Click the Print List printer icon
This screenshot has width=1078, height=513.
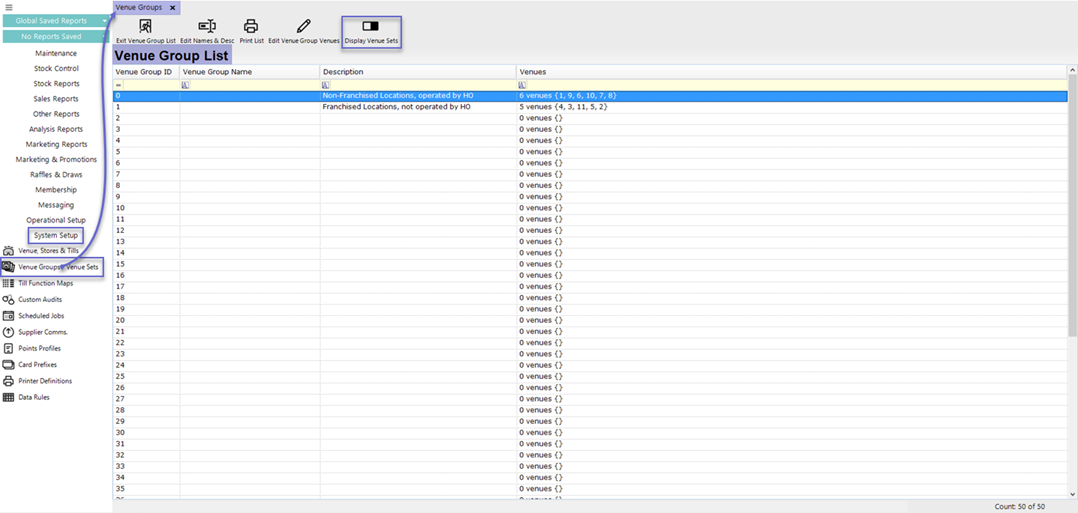[251, 27]
